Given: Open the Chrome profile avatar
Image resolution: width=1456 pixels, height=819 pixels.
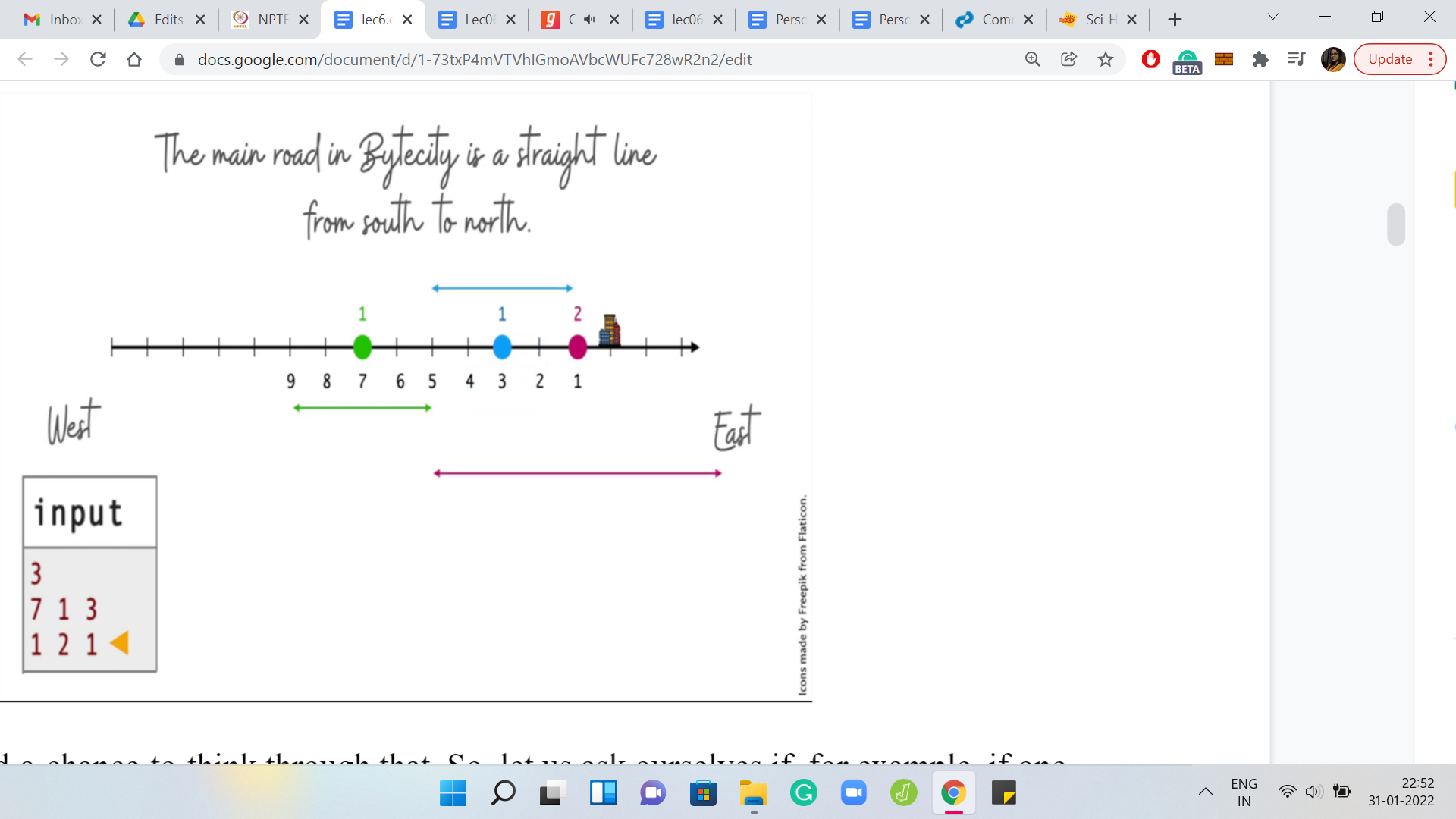Looking at the screenshot, I should click(1332, 59).
